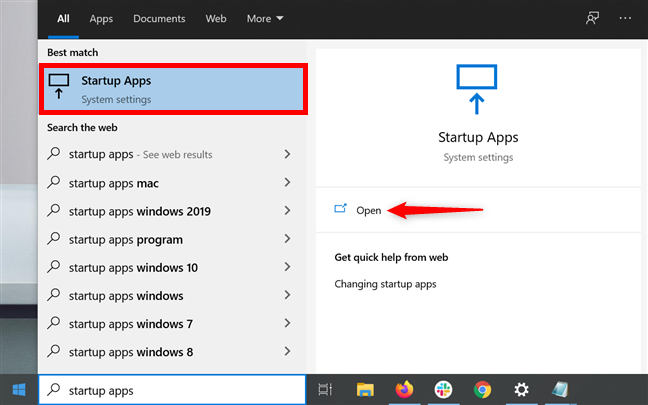Select 'startup apps windows 10' suggestion

tap(172, 267)
